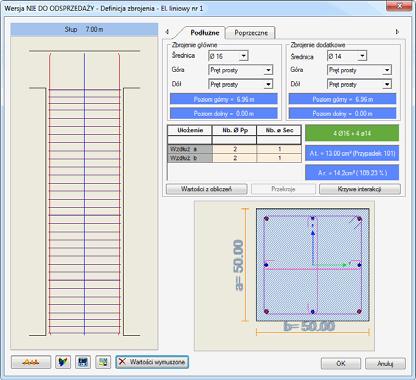Screen dimensions: 416x380
Task: Click main Poziom dolny = 0.00 m bar
Action: 224,114
